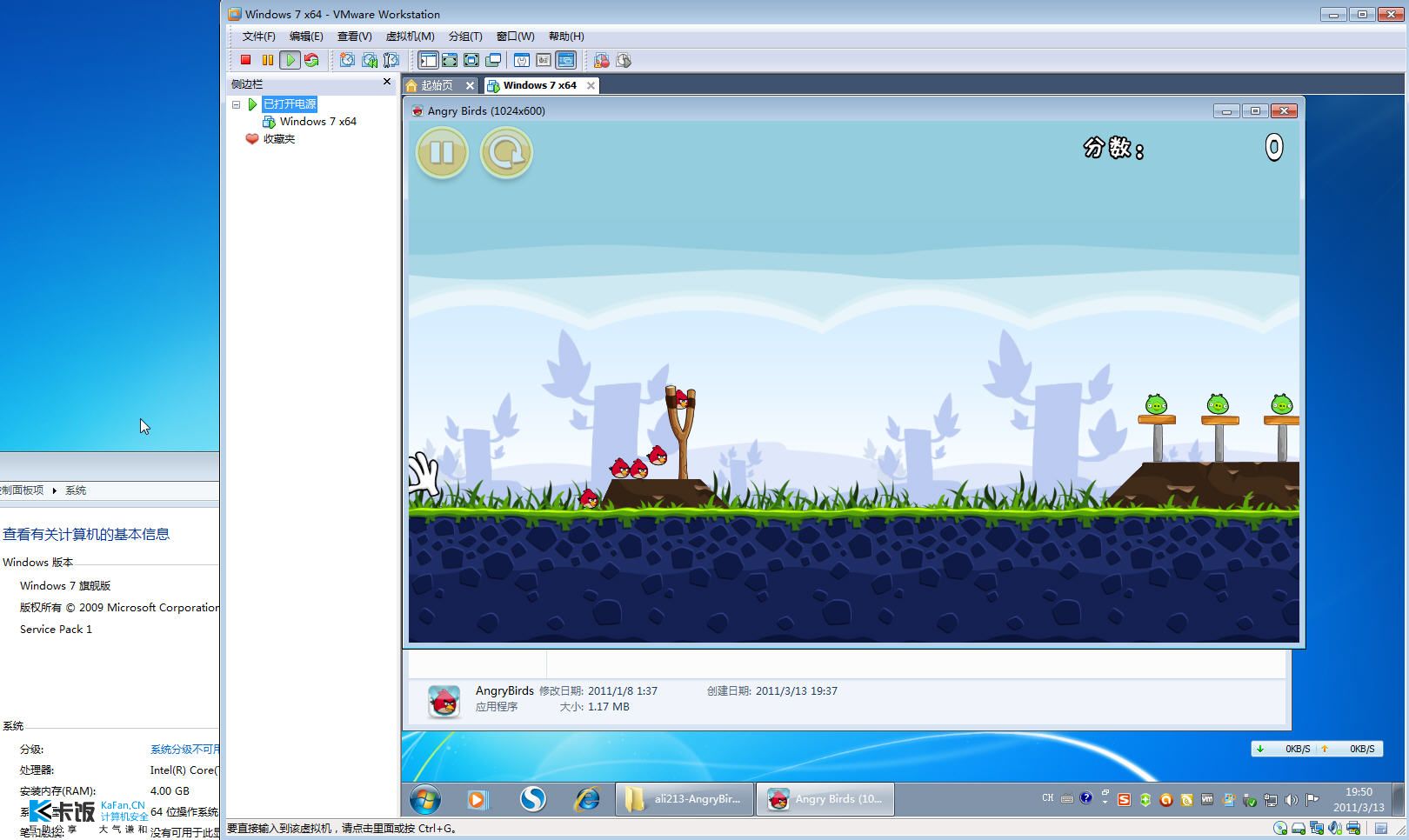This screenshot has width=1409, height=840.
Task: Click the replay recording toolbar icon
Action: (624, 60)
